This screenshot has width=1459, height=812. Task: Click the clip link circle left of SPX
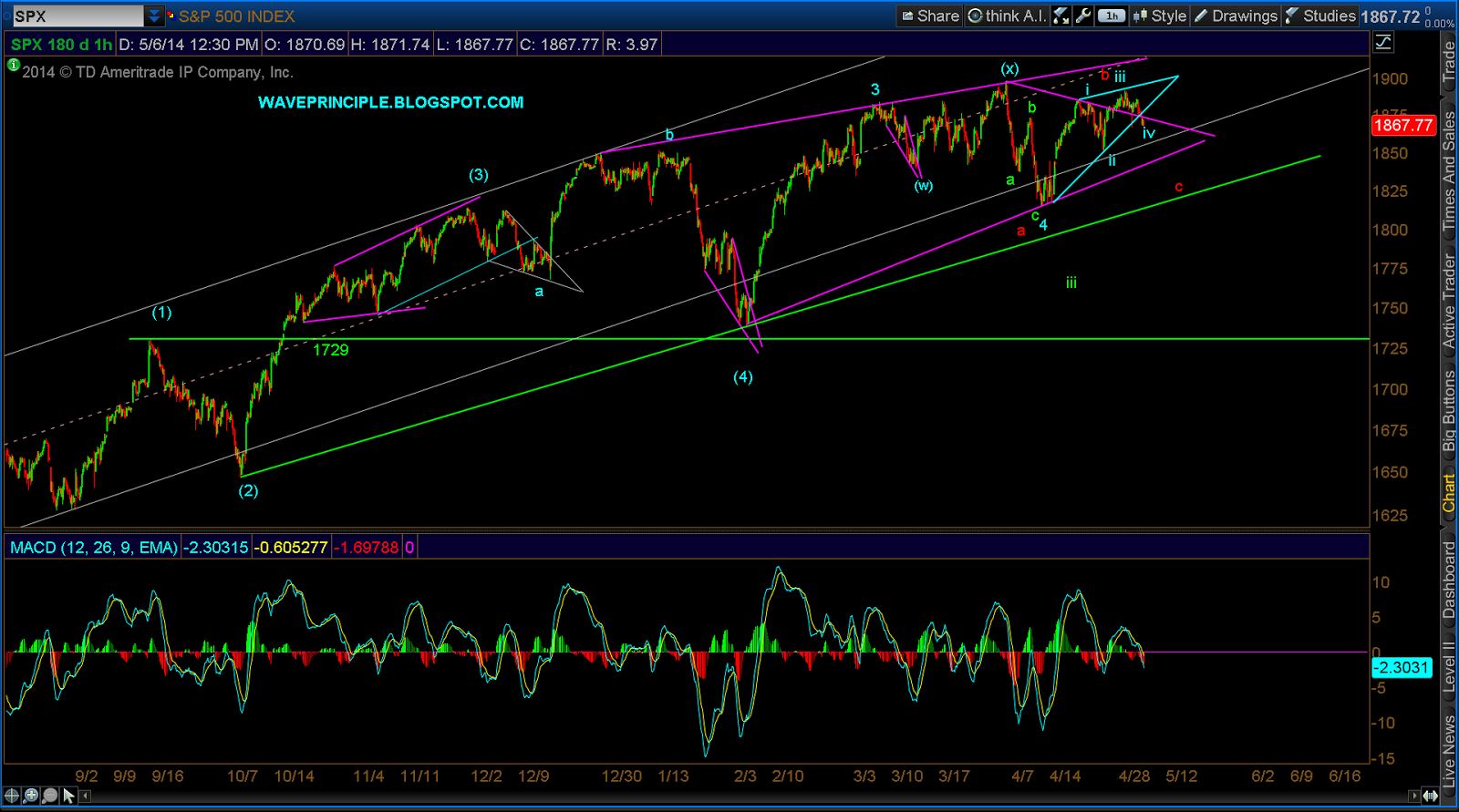click(6, 16)
